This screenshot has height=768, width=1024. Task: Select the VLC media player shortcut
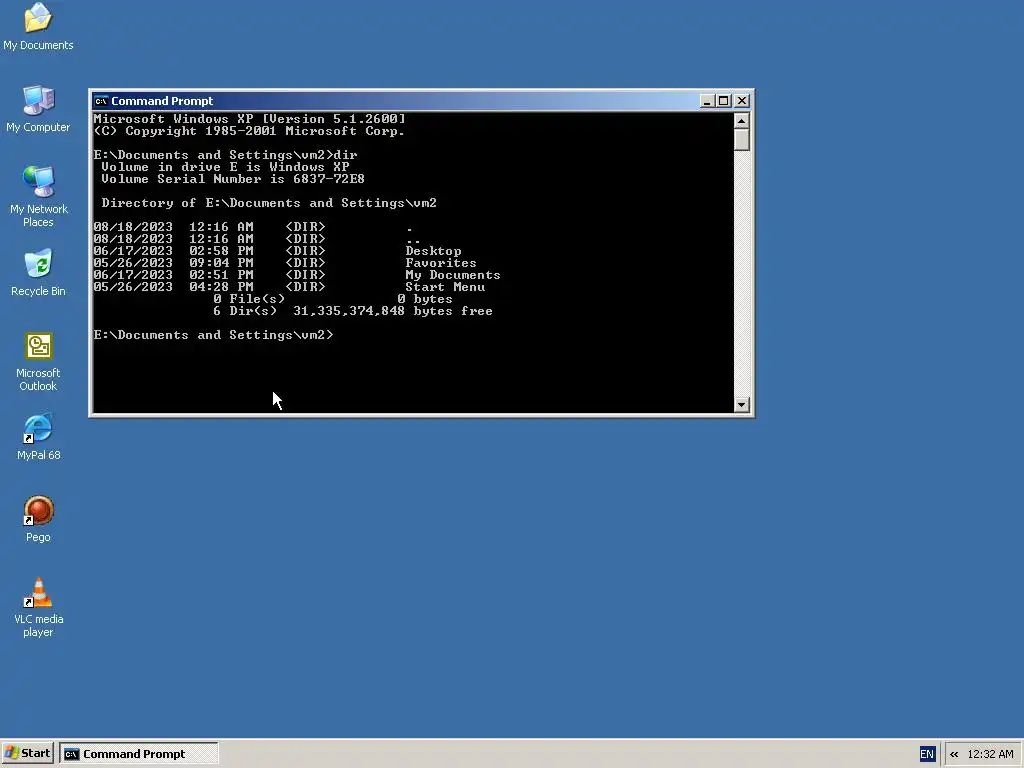tap(38, 607)
